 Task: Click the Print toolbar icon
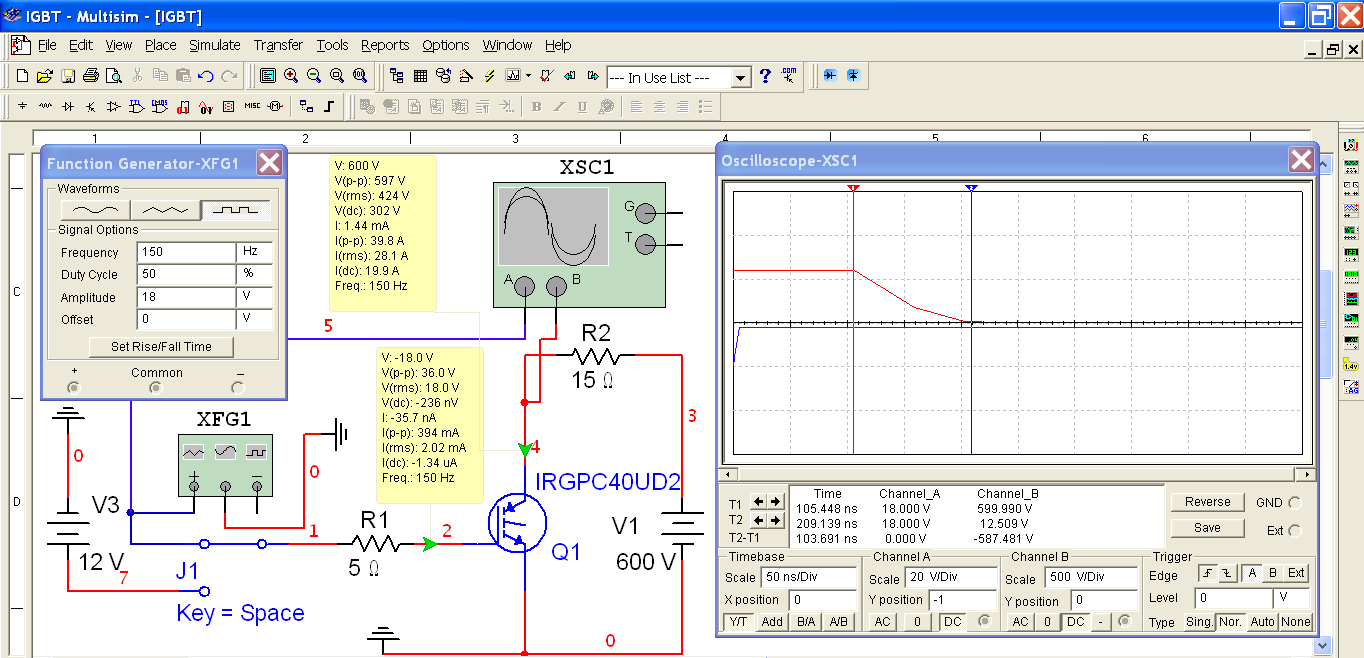[x=91, y=76]
